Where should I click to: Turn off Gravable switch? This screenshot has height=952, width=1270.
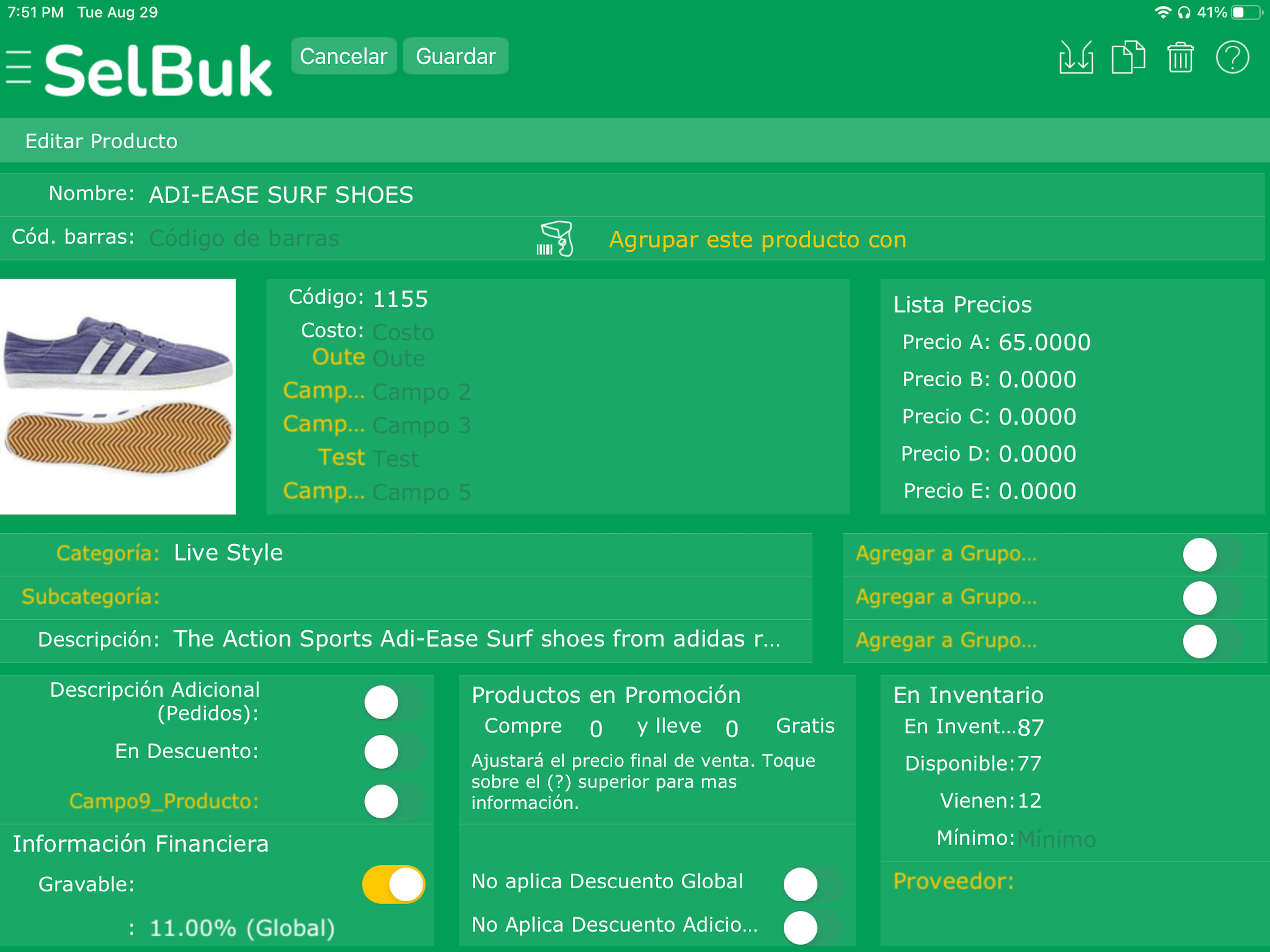(394, 884)
